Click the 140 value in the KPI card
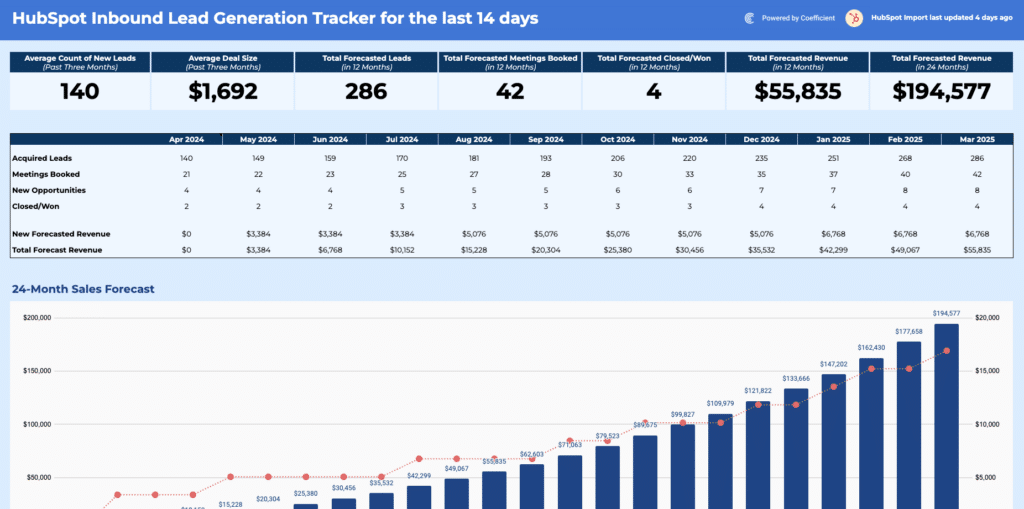1024x509 pixels. [x=80, y=91]
